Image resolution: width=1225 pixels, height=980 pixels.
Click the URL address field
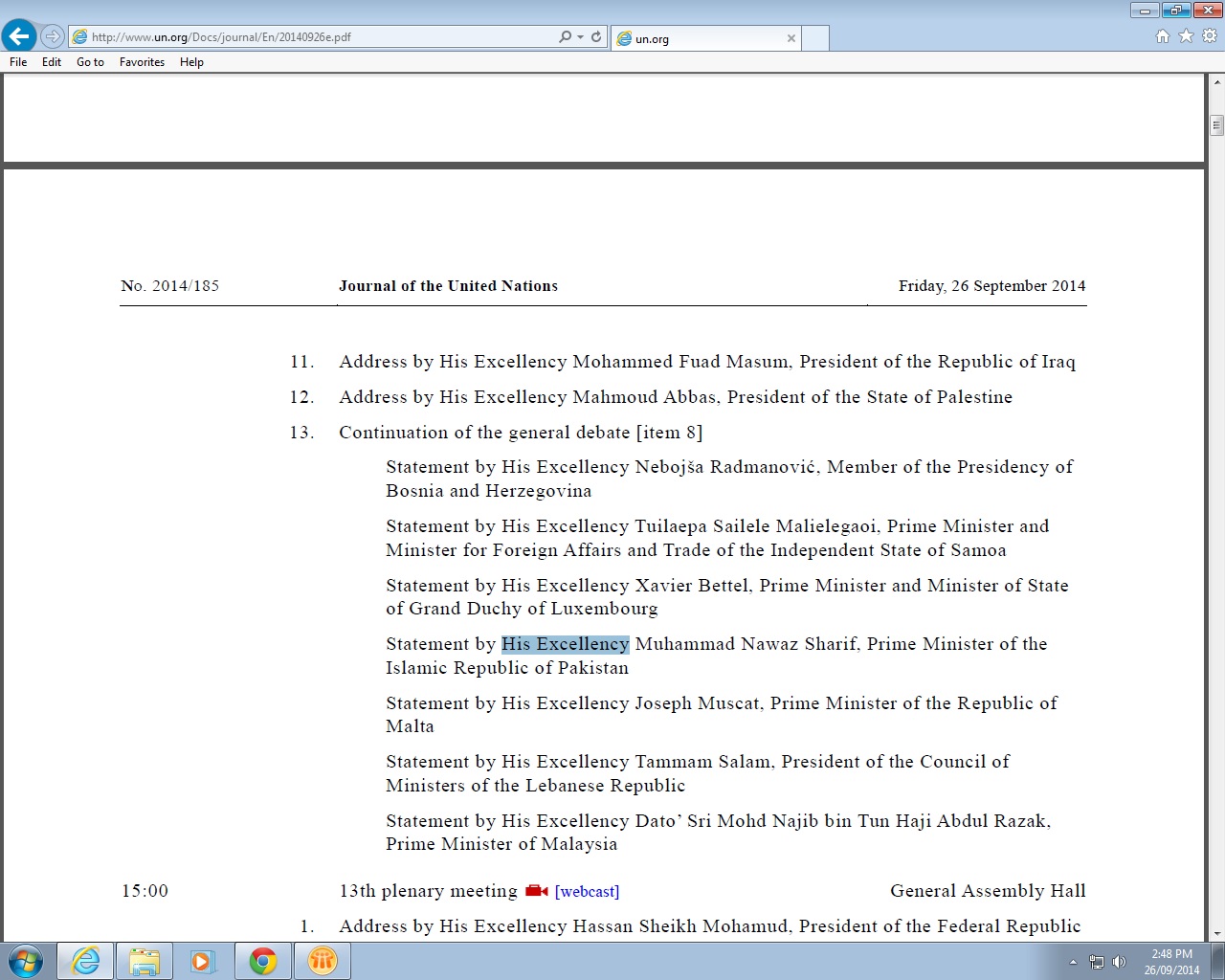[x=316, y=37]
